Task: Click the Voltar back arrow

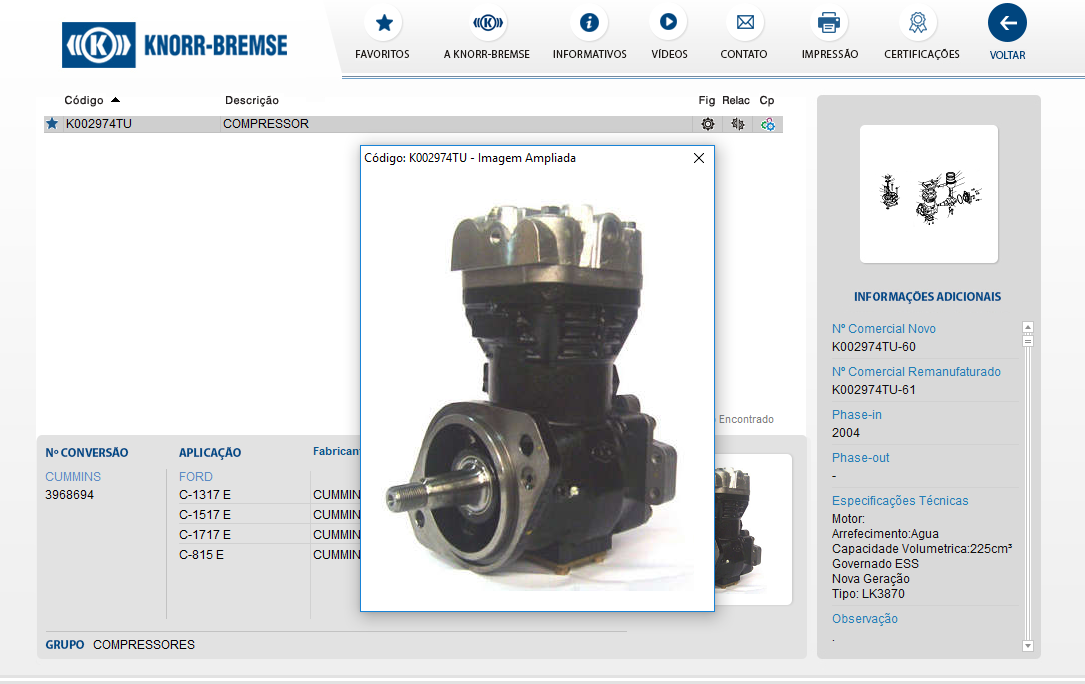Action: [x=1007, y=23]
